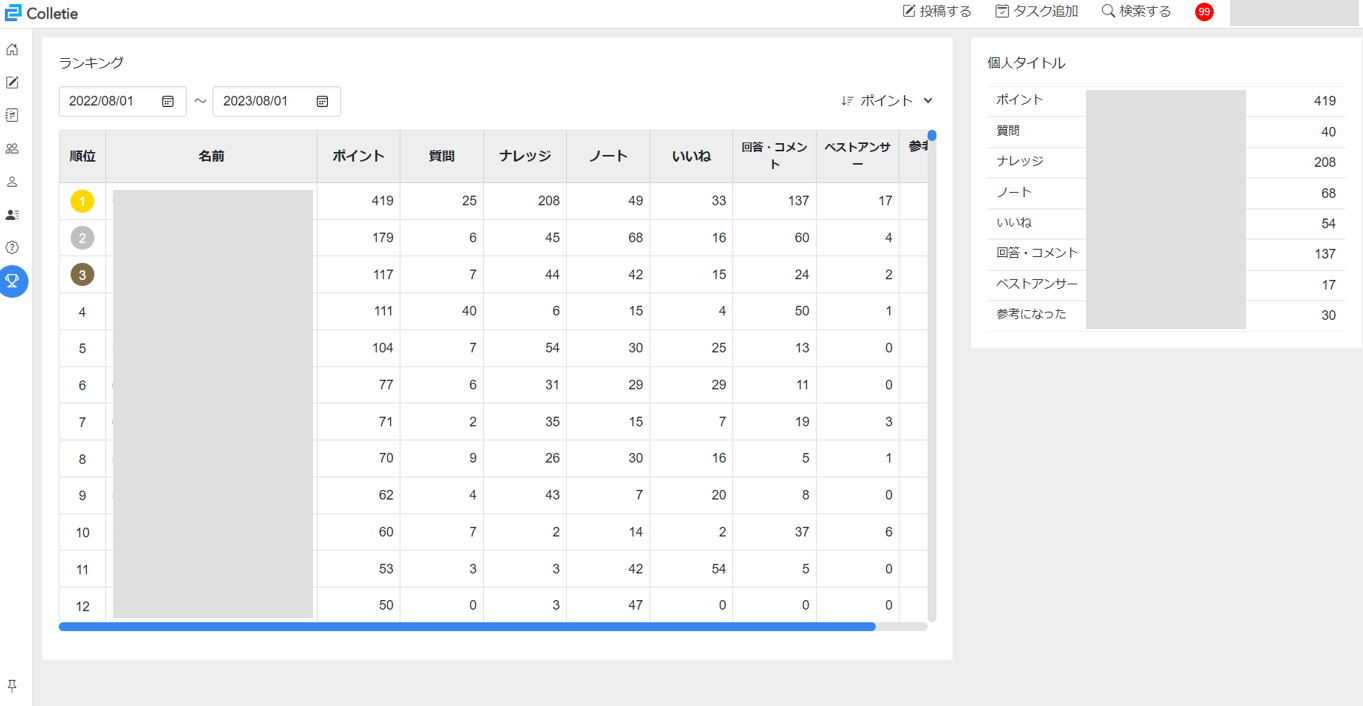This screenshot has width=1363, height=706.
Task: Open the home page from sidebar
Action: coord(12,49)
